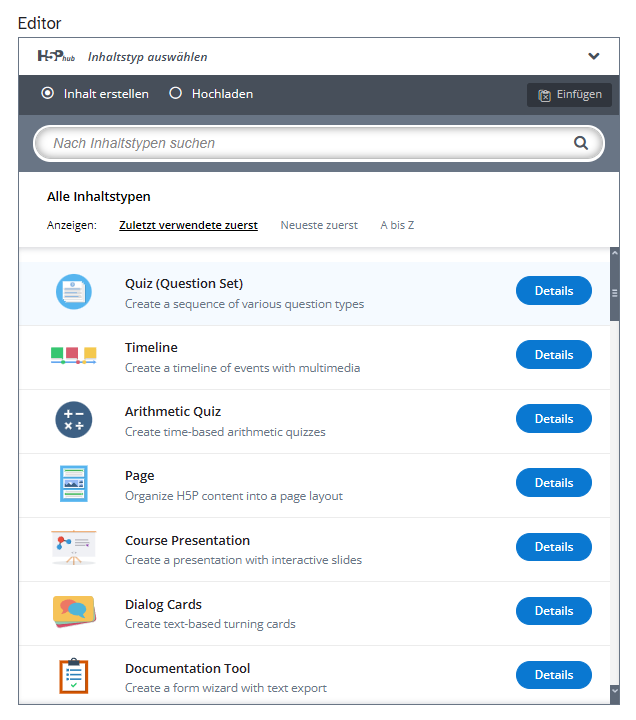The width and height of the screenshot is (636, 720).
Task: Sort by Neueste zuerst
Action: coord(319,225)
